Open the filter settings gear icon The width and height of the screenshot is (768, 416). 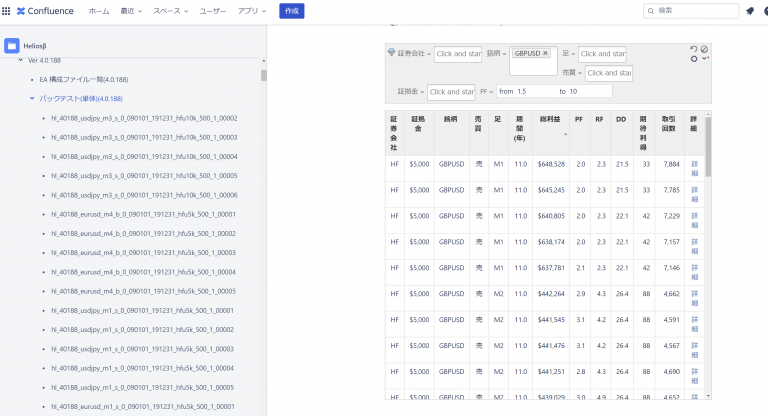click(694, 59)
